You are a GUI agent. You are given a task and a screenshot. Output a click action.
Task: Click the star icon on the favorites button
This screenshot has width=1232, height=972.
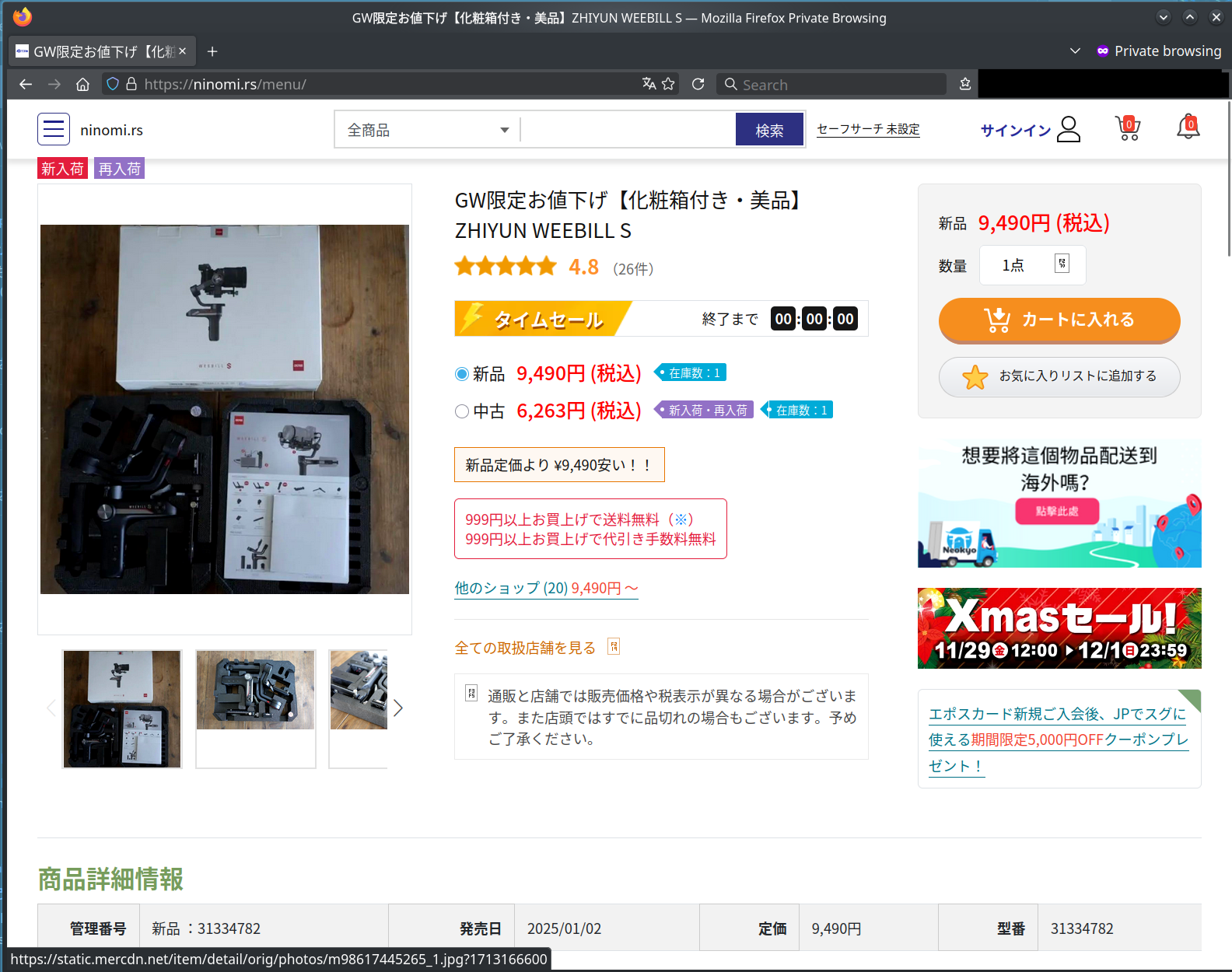click(x=975, y=376)
